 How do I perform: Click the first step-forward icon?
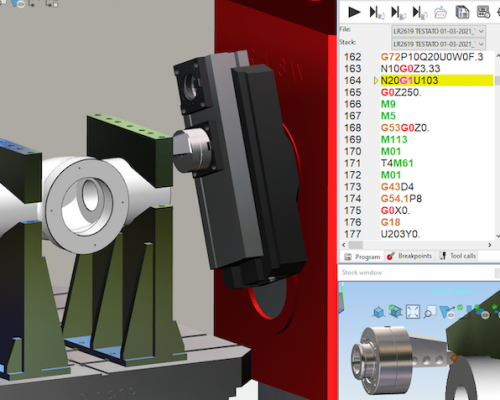[x=376, y=12]
